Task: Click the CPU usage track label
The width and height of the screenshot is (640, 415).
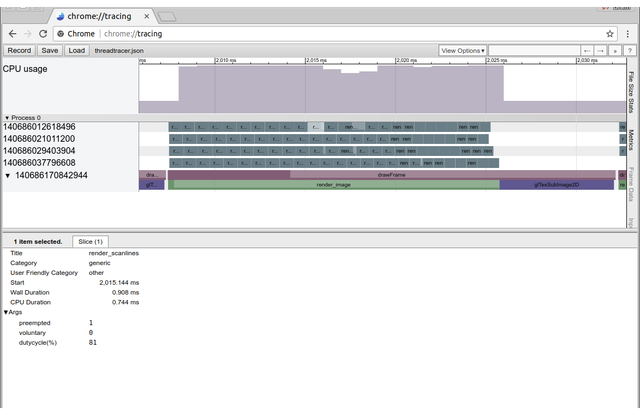Action: [25, 69]
